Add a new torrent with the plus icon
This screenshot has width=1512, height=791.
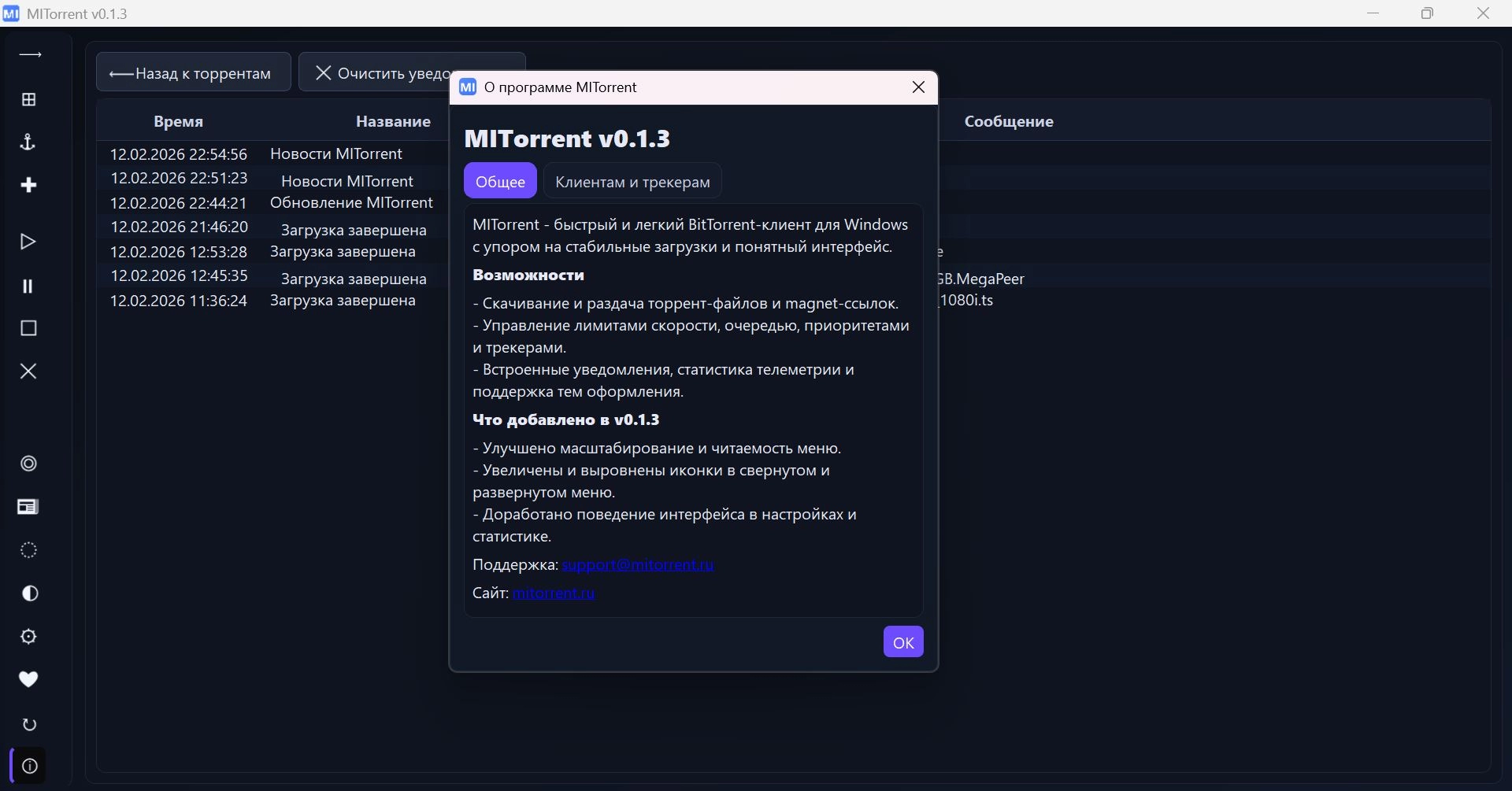tap(28, 185)
